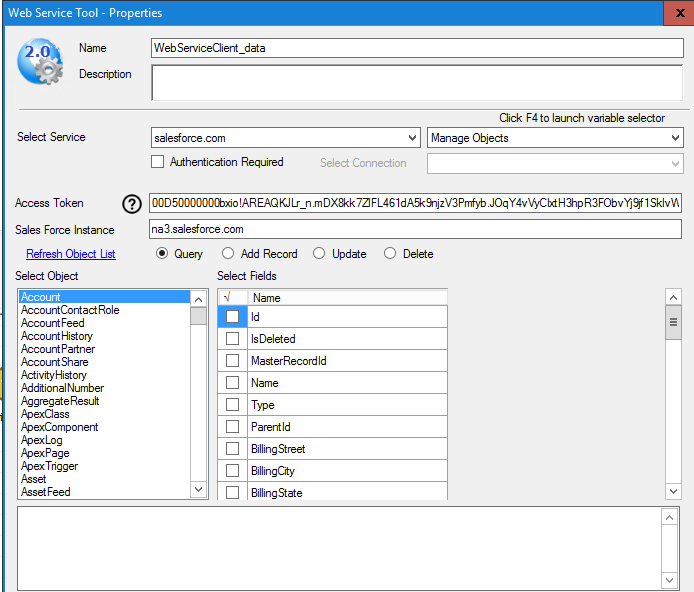This screenshot has width=694, height=592.
Task: Click the Refresh Object List link
Action: (71, 254)
